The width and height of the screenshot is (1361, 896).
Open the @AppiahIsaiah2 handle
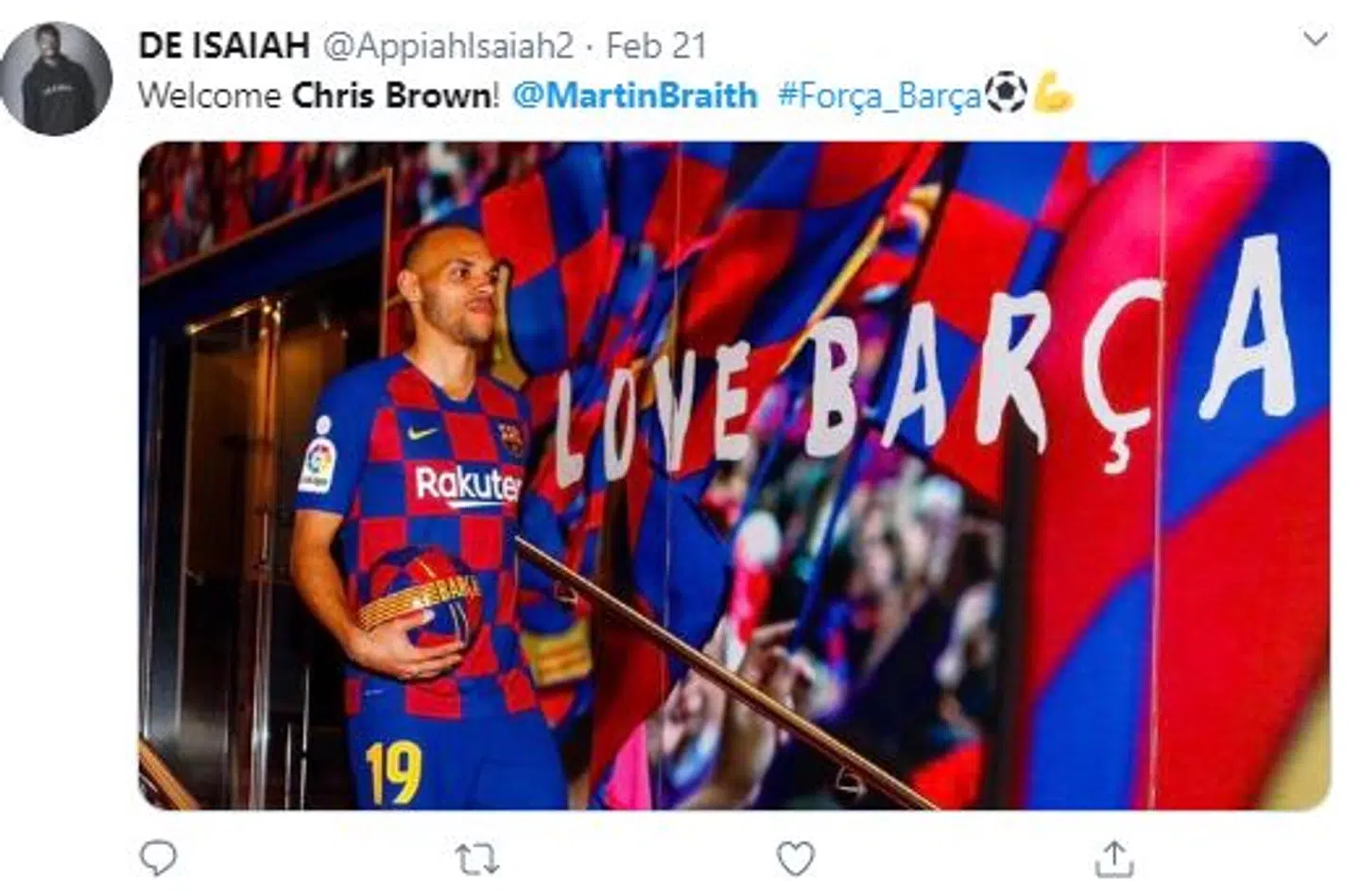[450, 45]
